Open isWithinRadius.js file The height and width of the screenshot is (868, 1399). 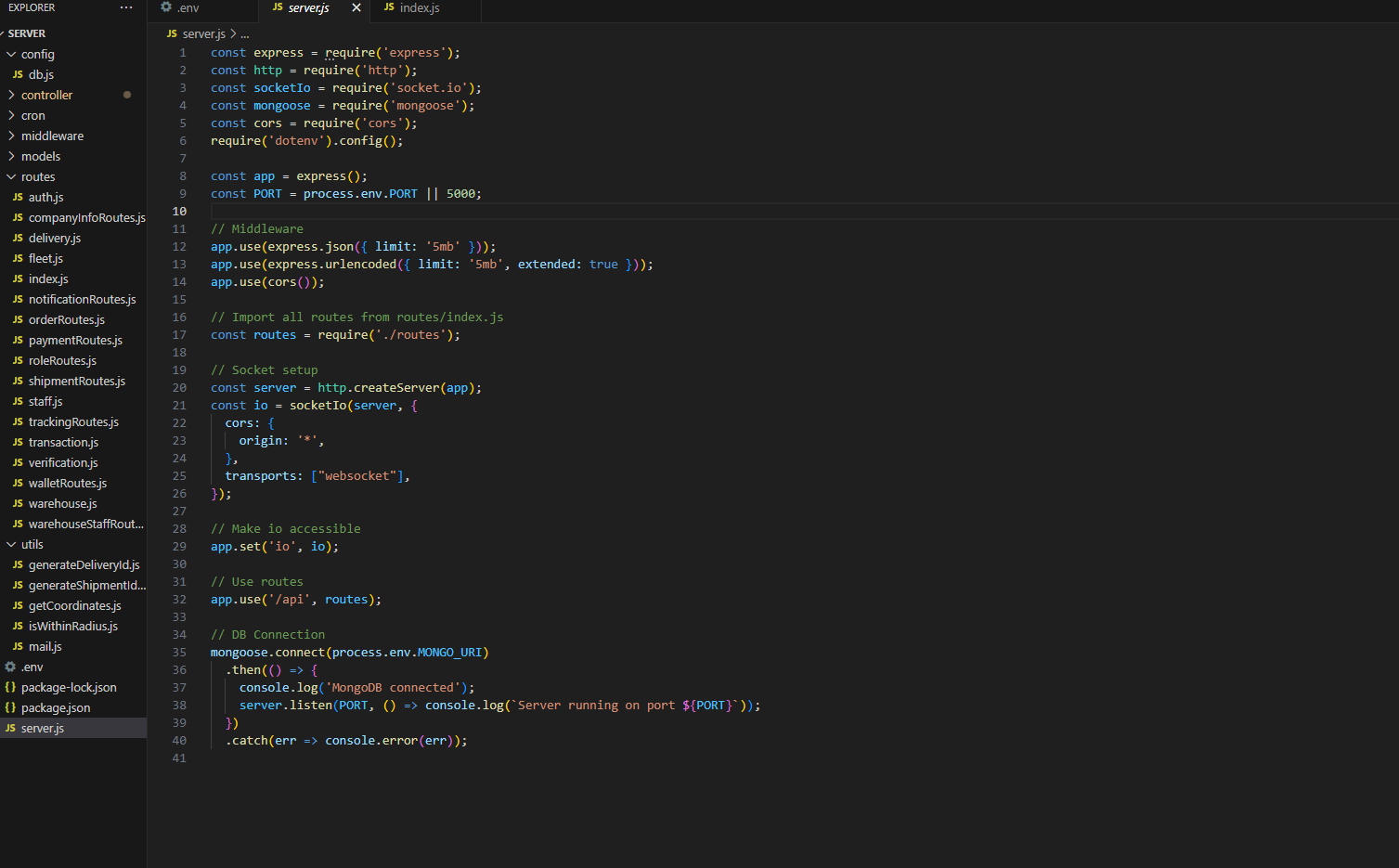[72, 626]
